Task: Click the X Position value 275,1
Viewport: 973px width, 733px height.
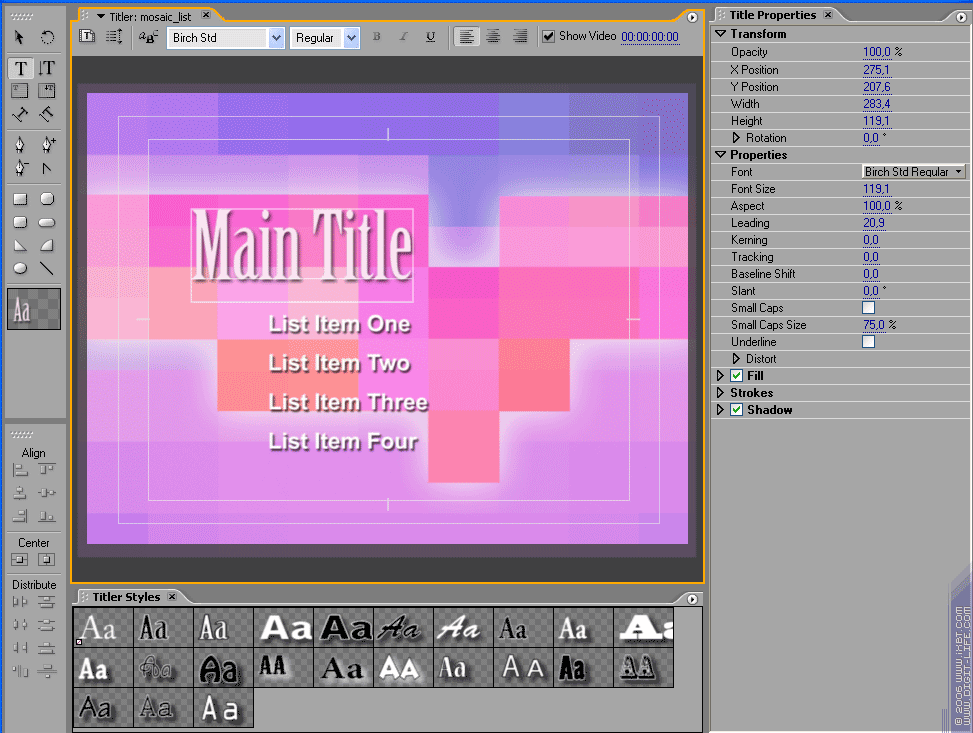Action: [x=876, y=70]
